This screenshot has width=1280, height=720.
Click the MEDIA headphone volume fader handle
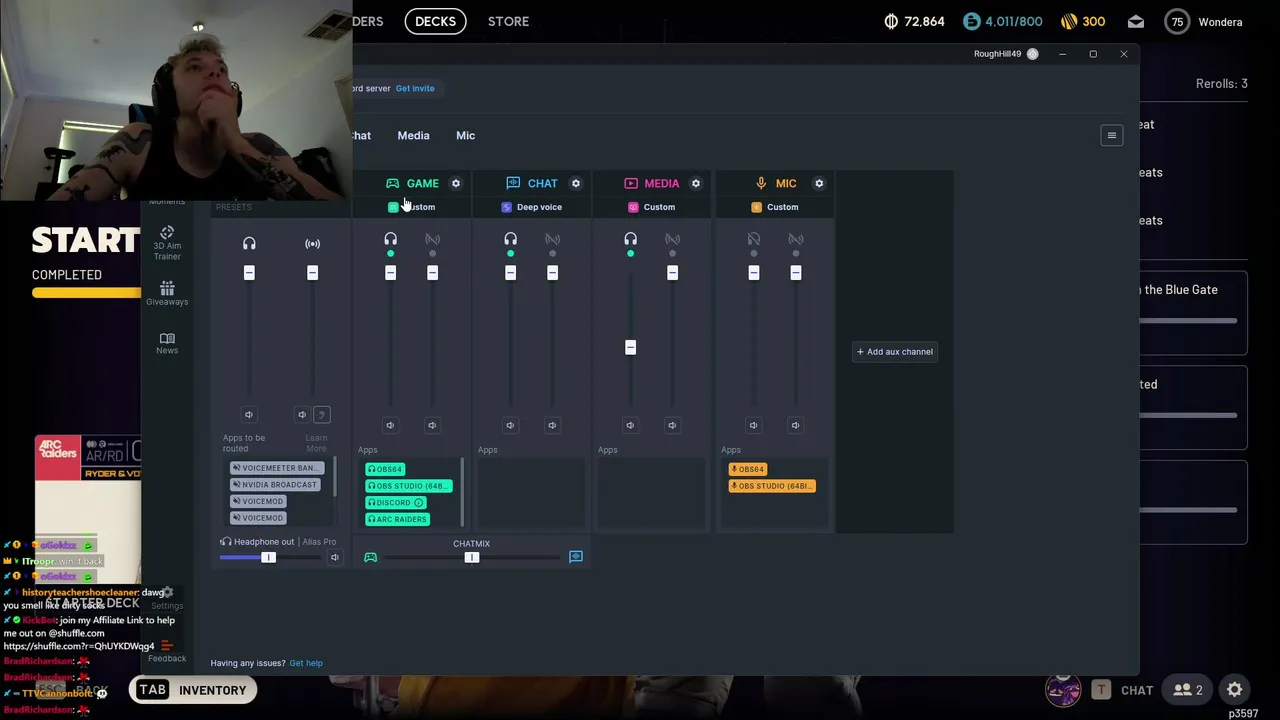pos(630,347)
